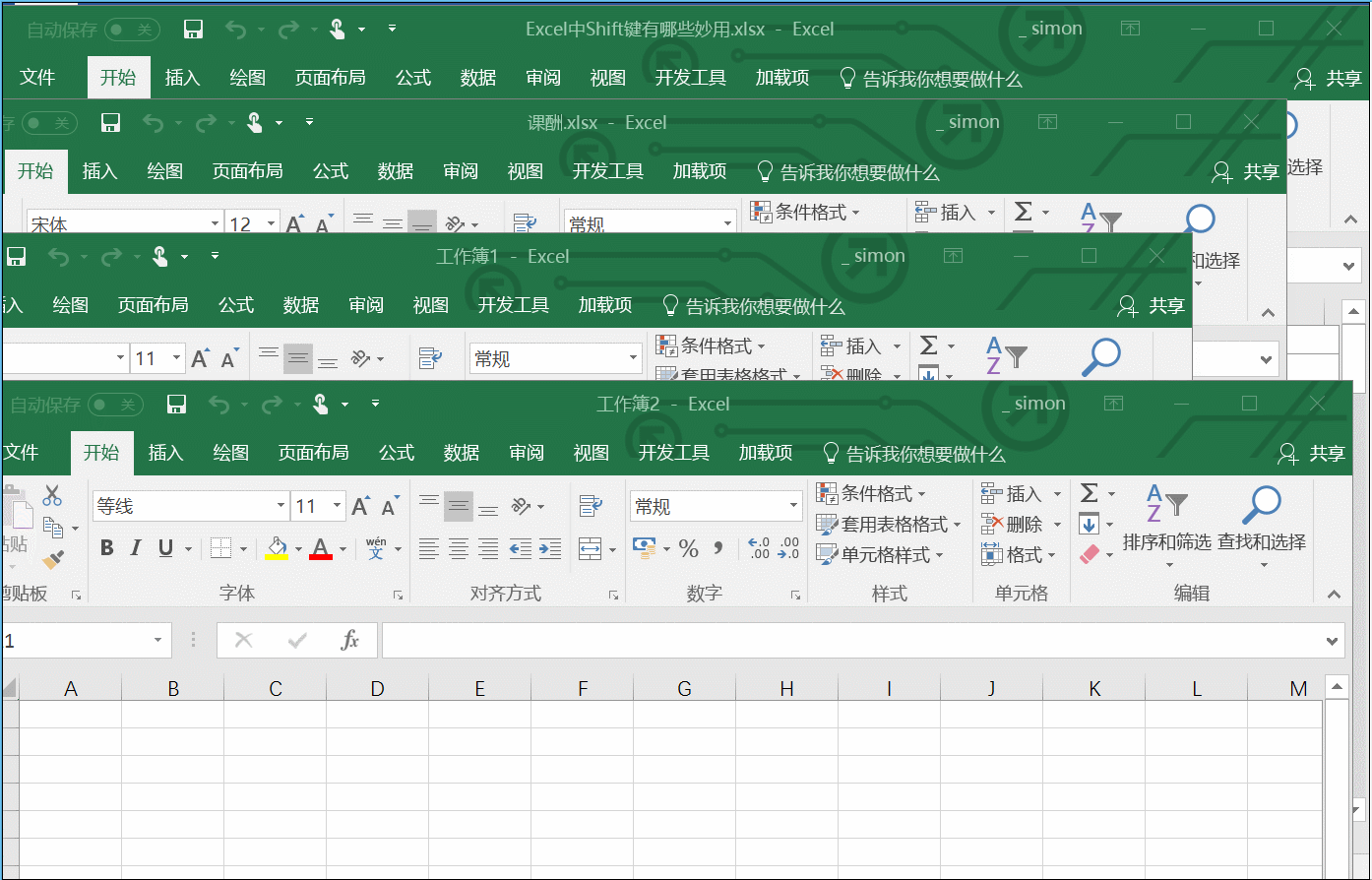
Task: Apply italic formatting
Action: coord(135,548)
